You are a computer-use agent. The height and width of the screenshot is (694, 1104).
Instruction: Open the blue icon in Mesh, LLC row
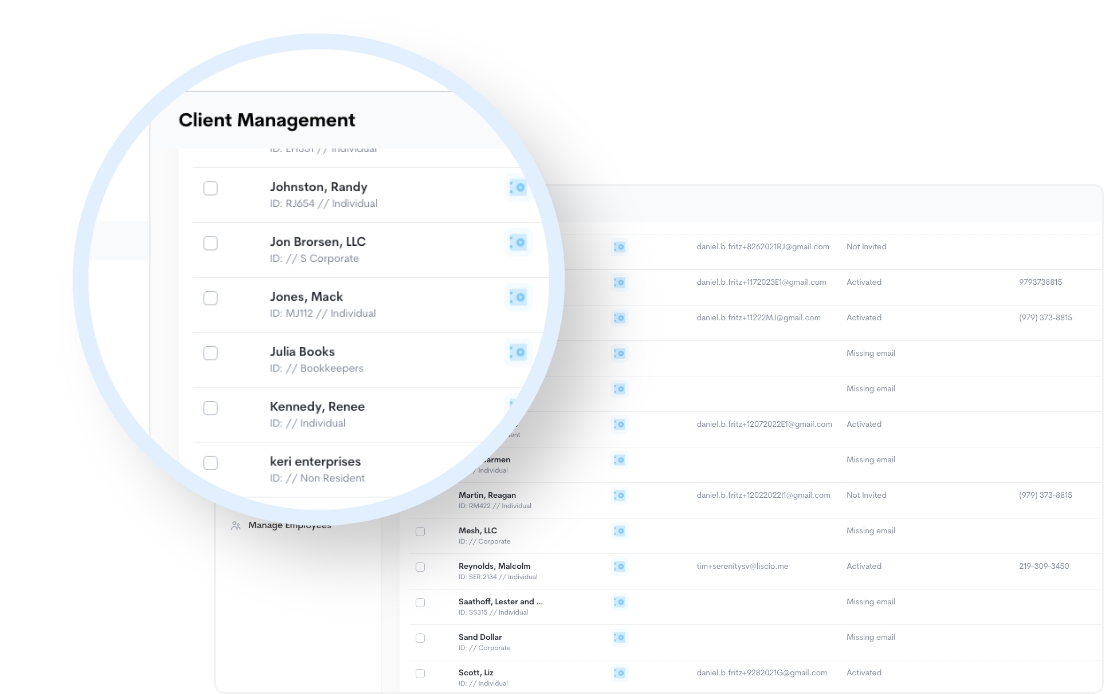pyautogui.click(x=619, y=531)
